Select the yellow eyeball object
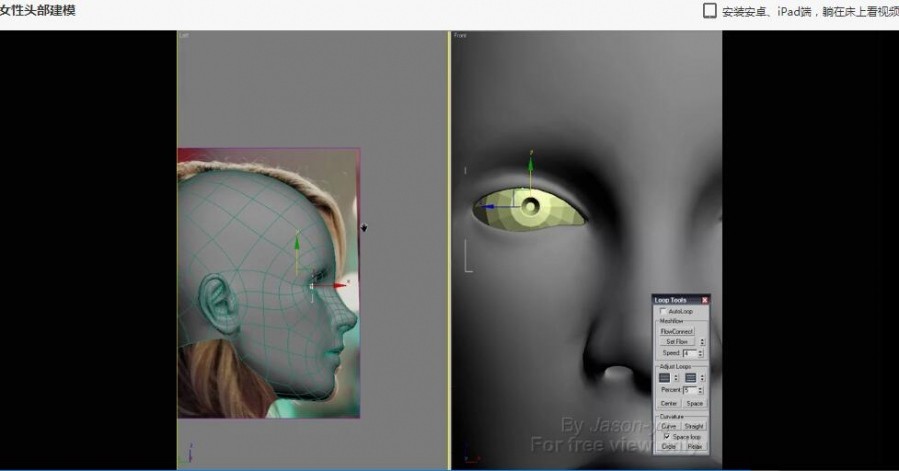This screenshot has width=899, height=471. tap(530, 209)
